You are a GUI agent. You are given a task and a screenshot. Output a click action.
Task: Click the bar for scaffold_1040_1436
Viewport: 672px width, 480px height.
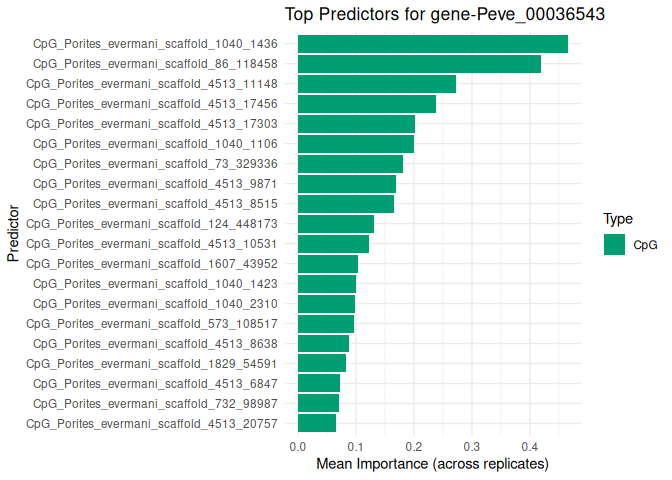pos(432,44)
